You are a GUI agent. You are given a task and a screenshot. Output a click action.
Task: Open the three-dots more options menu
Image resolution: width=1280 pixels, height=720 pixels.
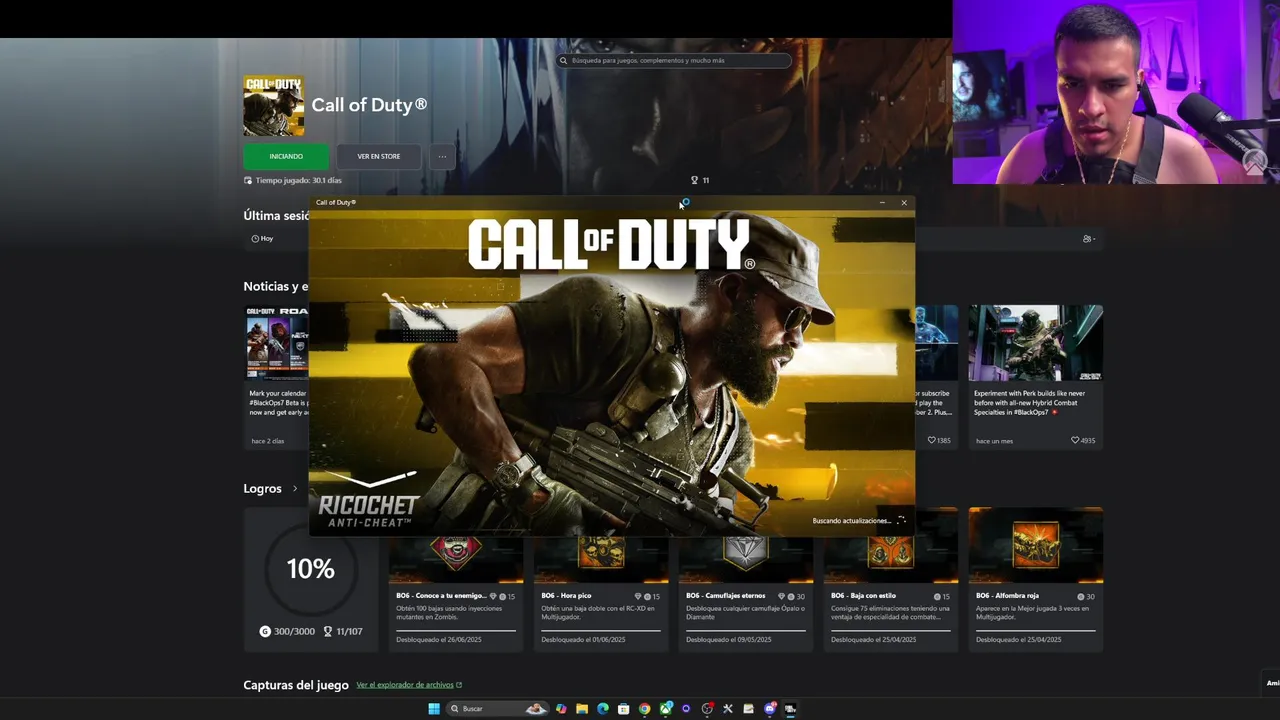(x=442, y=156)
